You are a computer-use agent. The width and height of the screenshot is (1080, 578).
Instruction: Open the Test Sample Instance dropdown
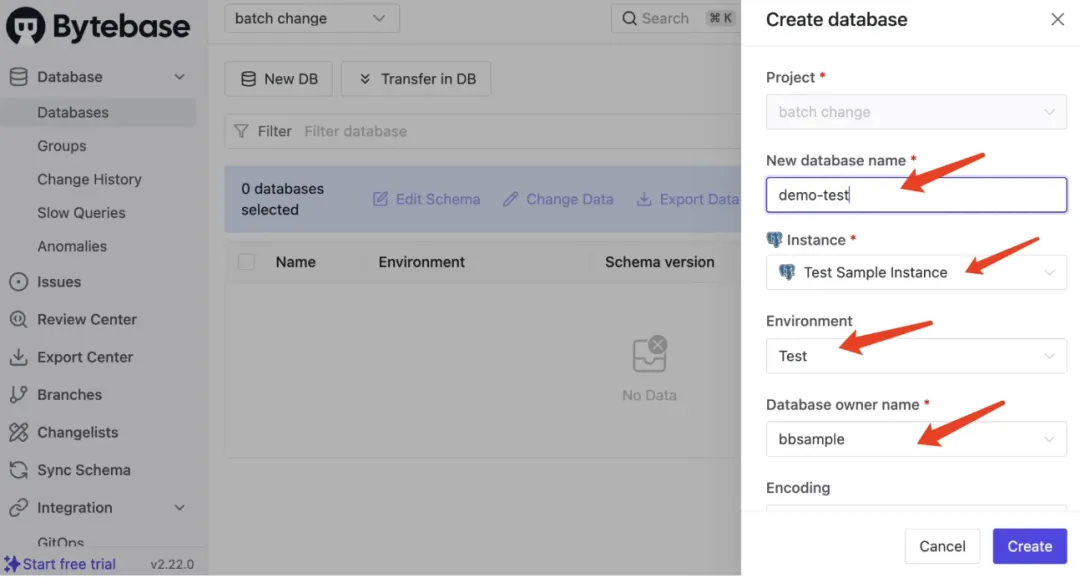pos(916,272)
